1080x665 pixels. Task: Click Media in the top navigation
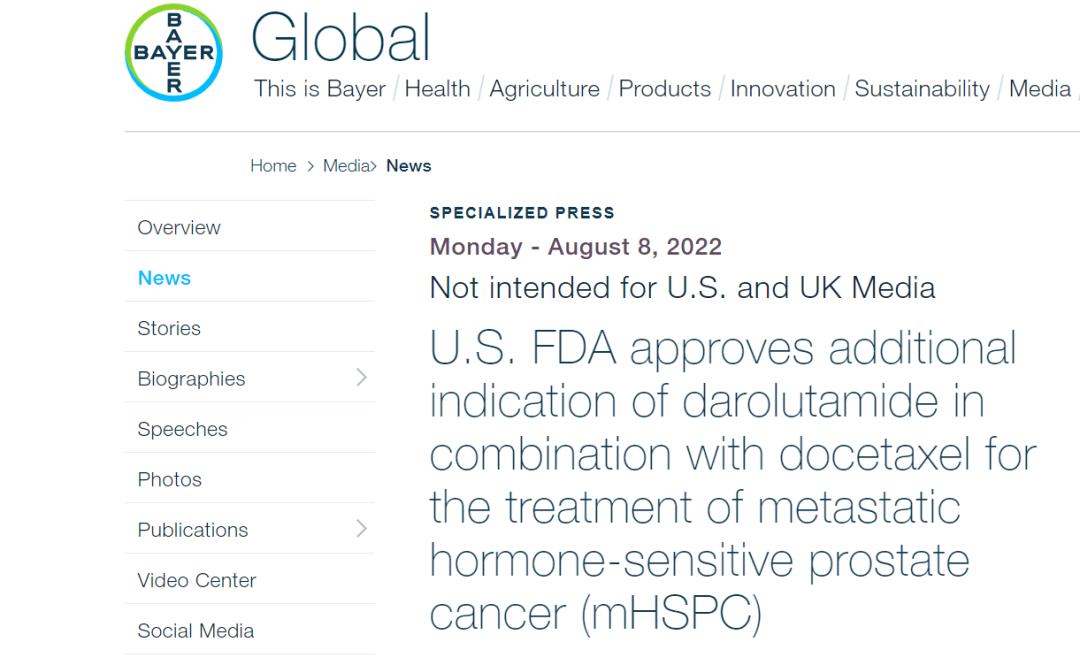coord(1039,89)
